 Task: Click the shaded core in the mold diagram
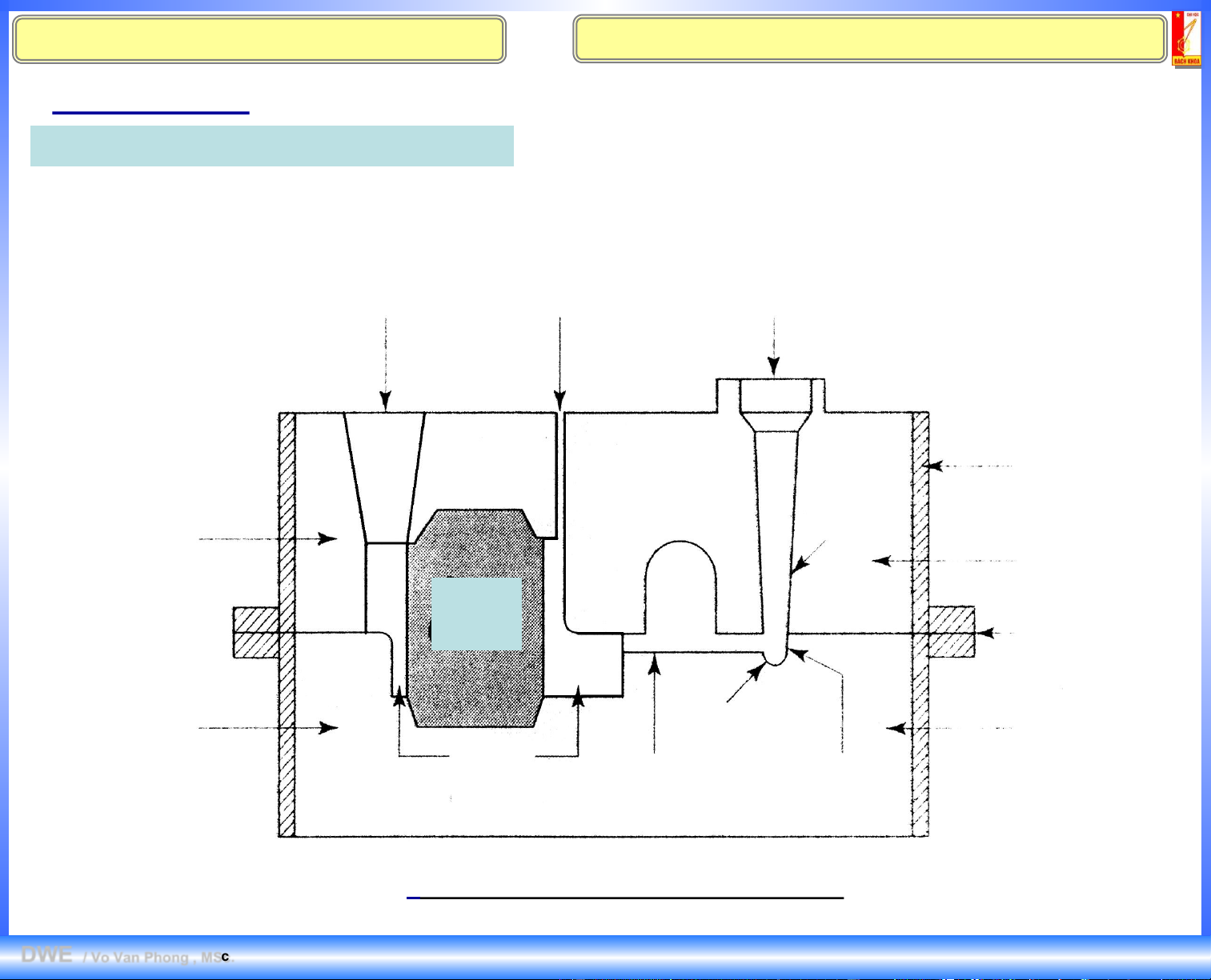pos(475,680)
